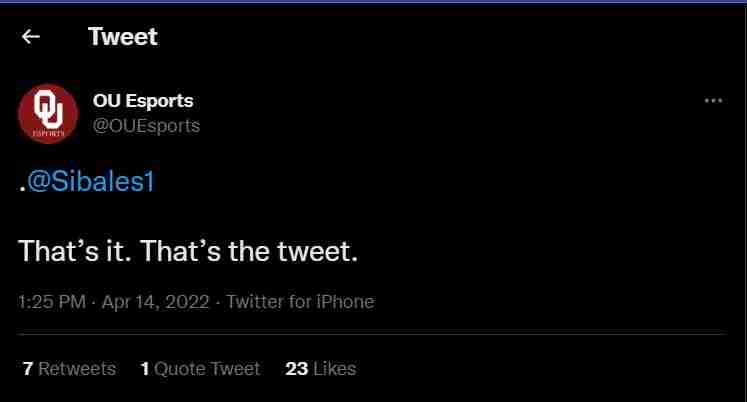The height and width of the screenshot is (402, 747).
Task: Click the @OUEsports handle
Action: (146, 125)
